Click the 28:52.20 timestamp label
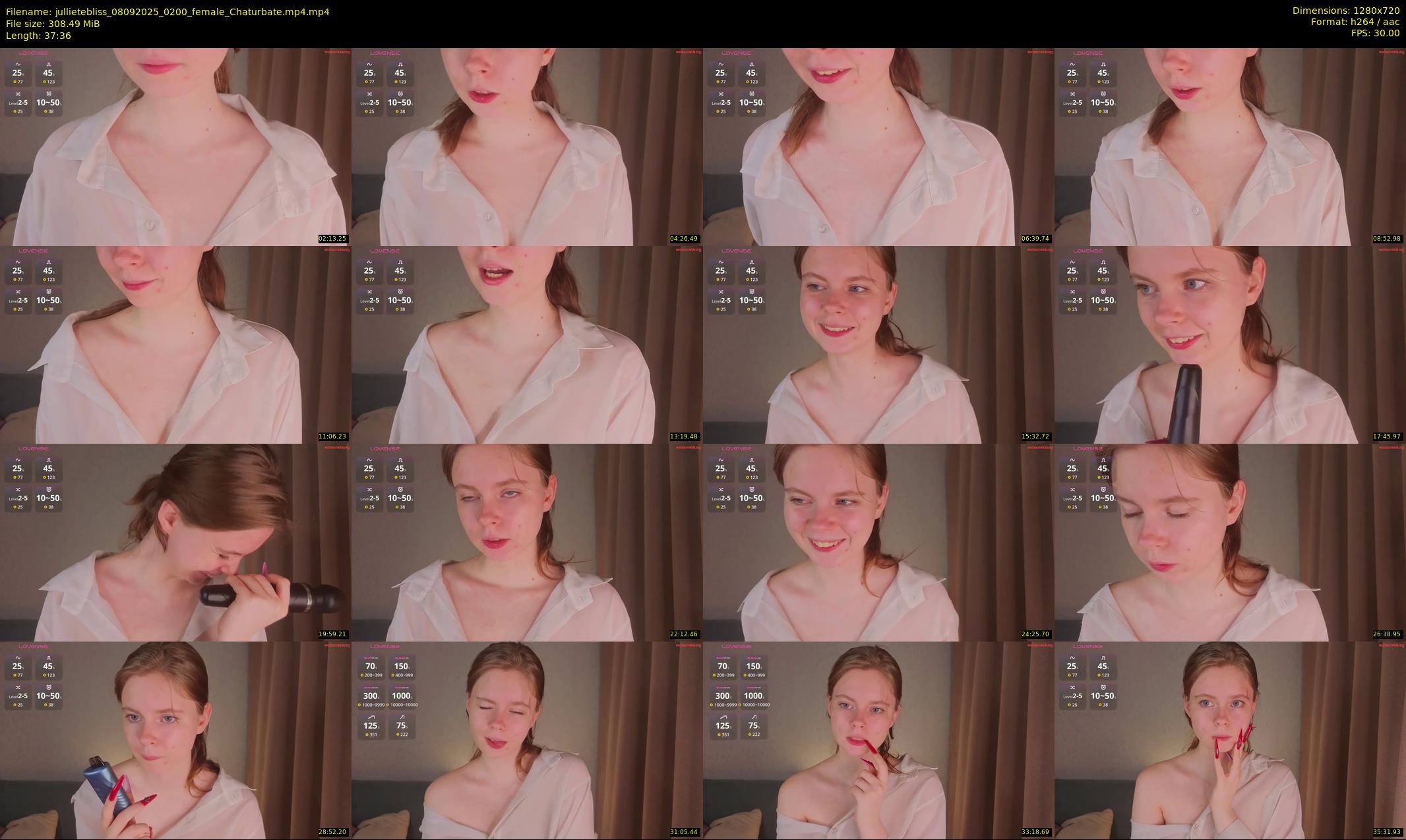The image size is (1406, 840). (332, 832)
